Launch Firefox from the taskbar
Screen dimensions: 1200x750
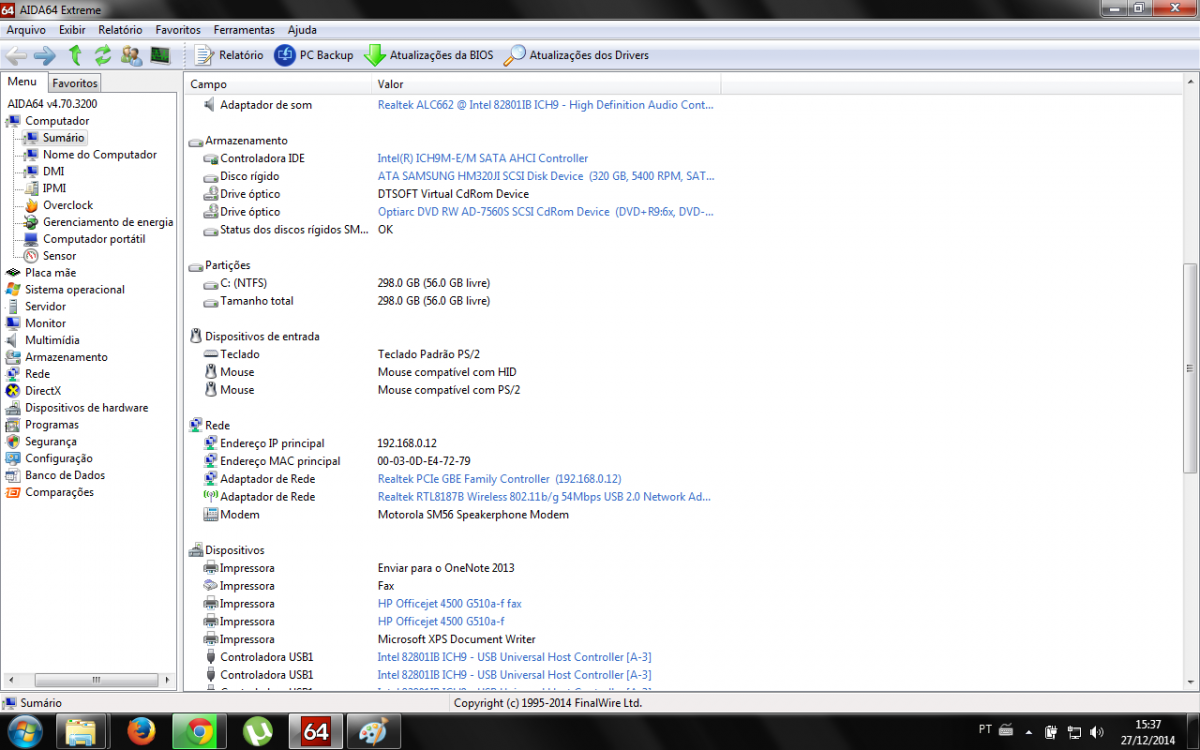point(142,732)
